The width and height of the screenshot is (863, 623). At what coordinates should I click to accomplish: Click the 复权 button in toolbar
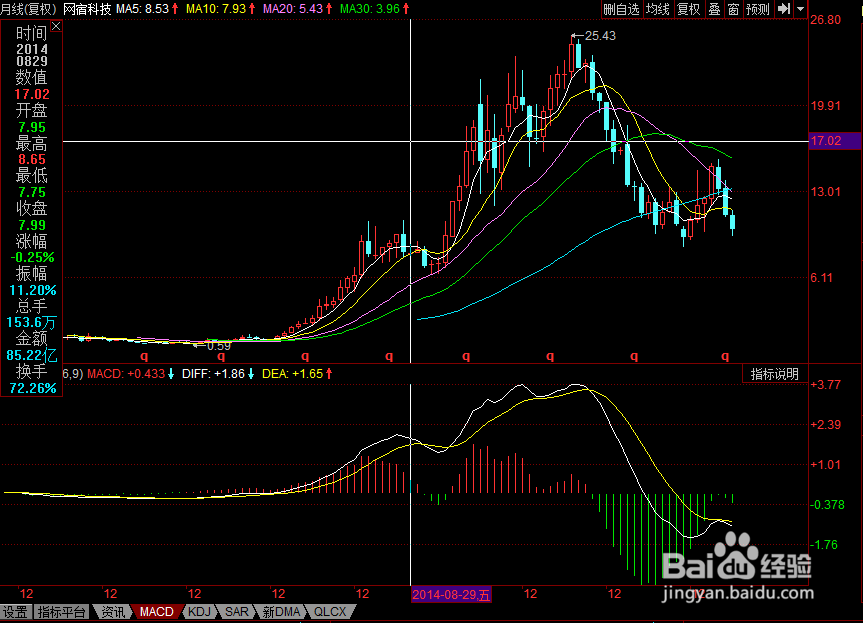(689, 9)
